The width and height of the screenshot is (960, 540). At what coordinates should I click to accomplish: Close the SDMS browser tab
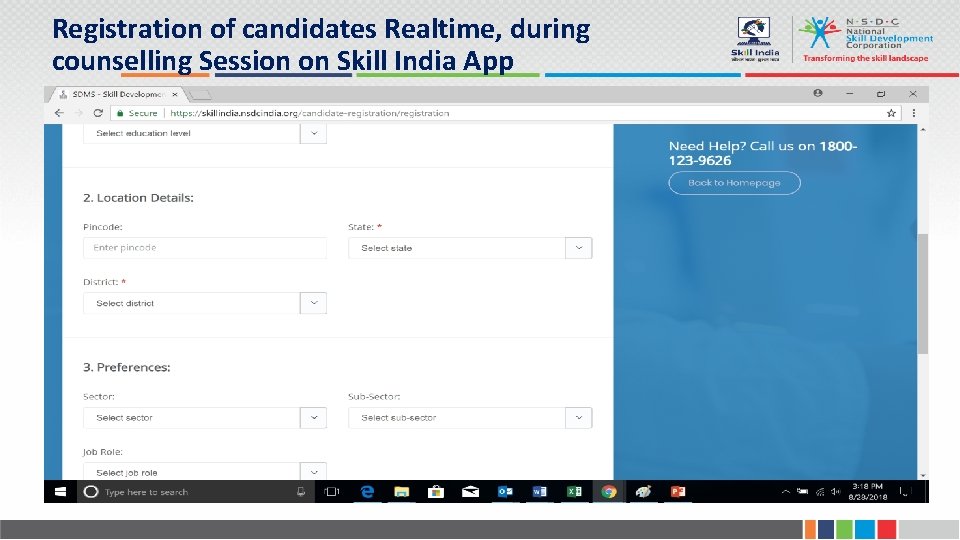(x=174, y=94)
